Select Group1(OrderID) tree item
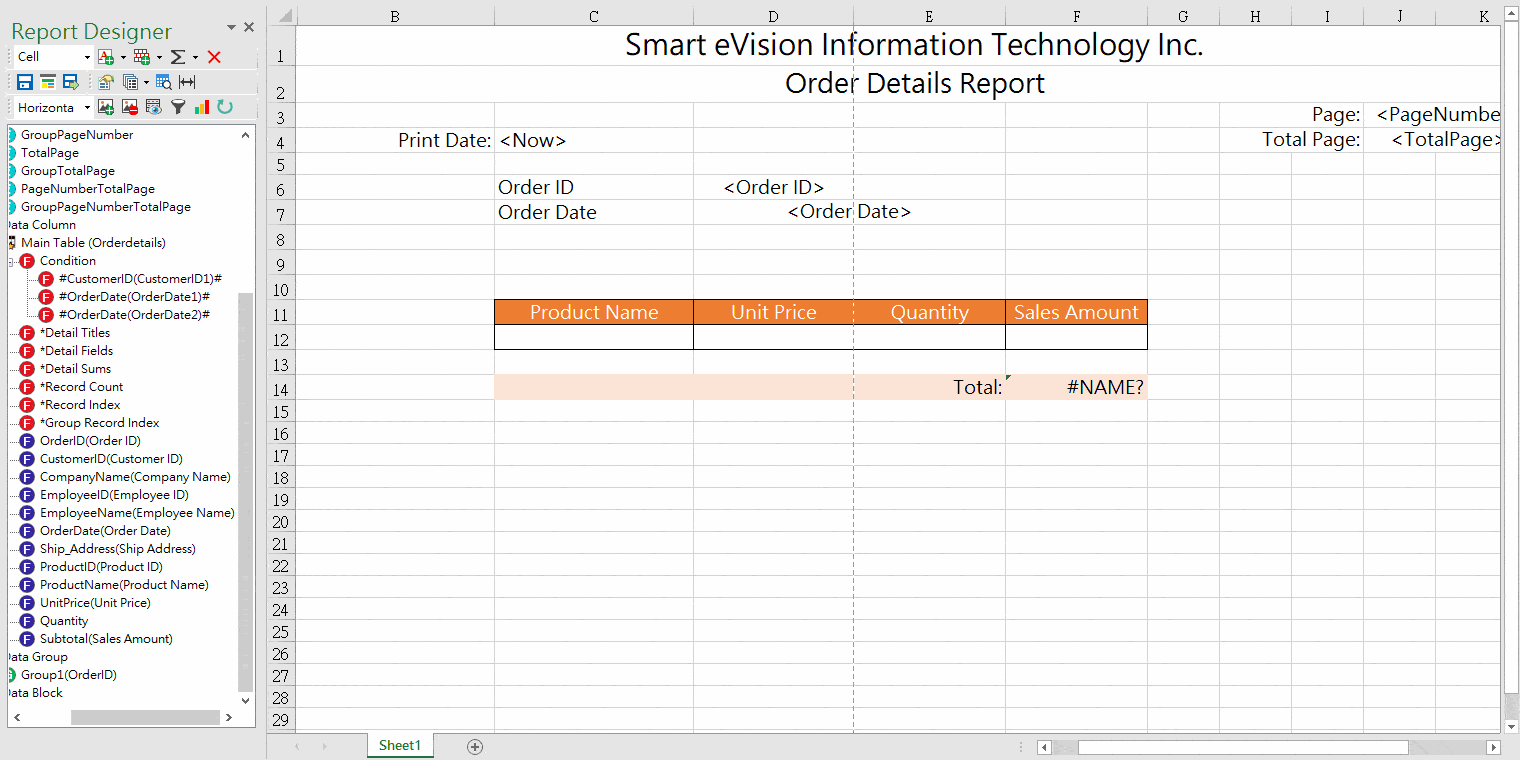Screen dimensions: 1520x760 point(68,675)
